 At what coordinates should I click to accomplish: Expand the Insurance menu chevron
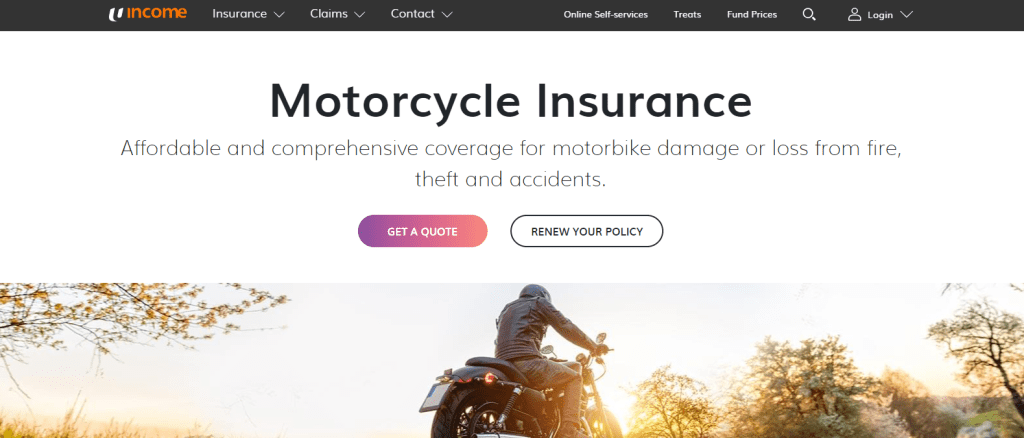pos(279,14)
